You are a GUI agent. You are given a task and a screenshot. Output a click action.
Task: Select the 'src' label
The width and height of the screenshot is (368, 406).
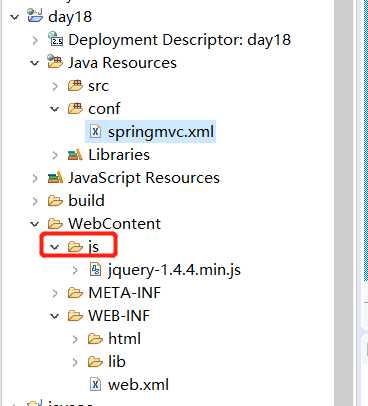tap(98, 86)
